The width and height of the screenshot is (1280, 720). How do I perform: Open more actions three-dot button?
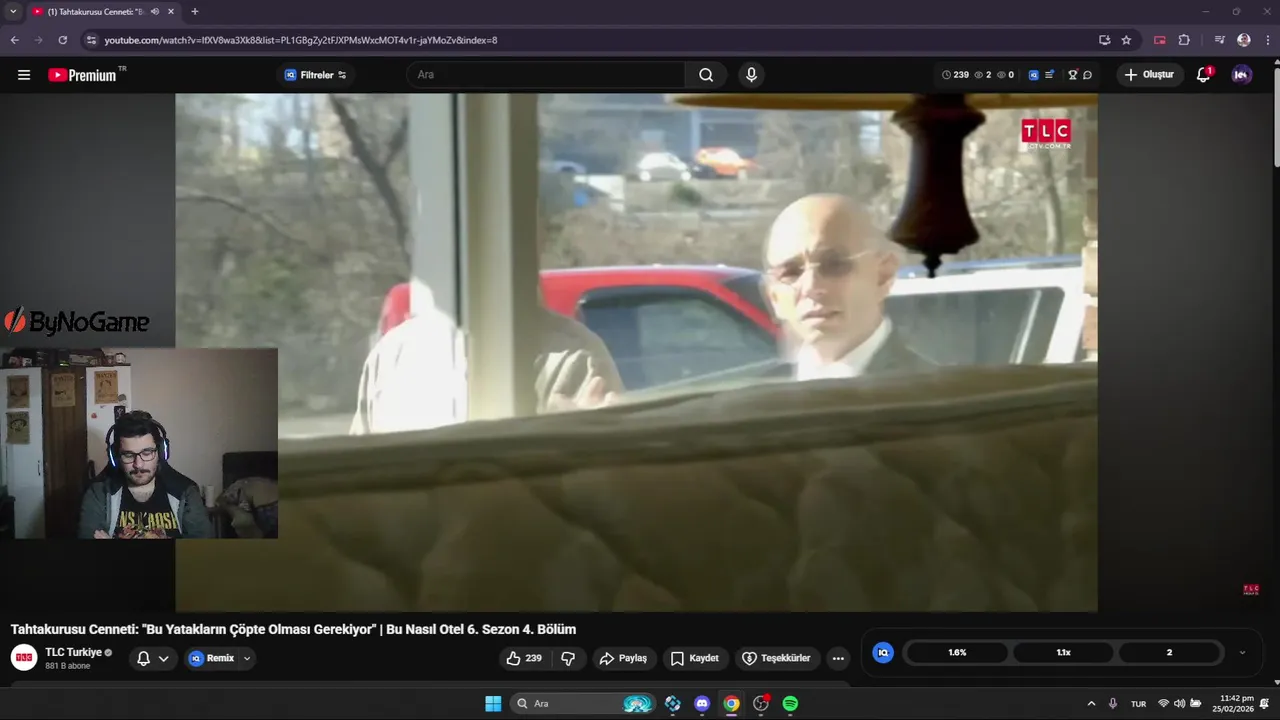pyautogui.click(x=838, y=658)
